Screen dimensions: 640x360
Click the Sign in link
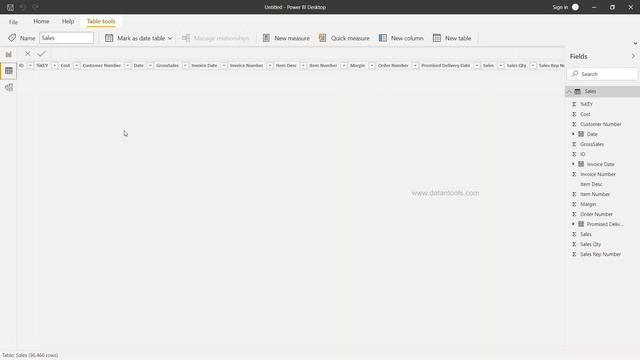[x=560, y=7]
